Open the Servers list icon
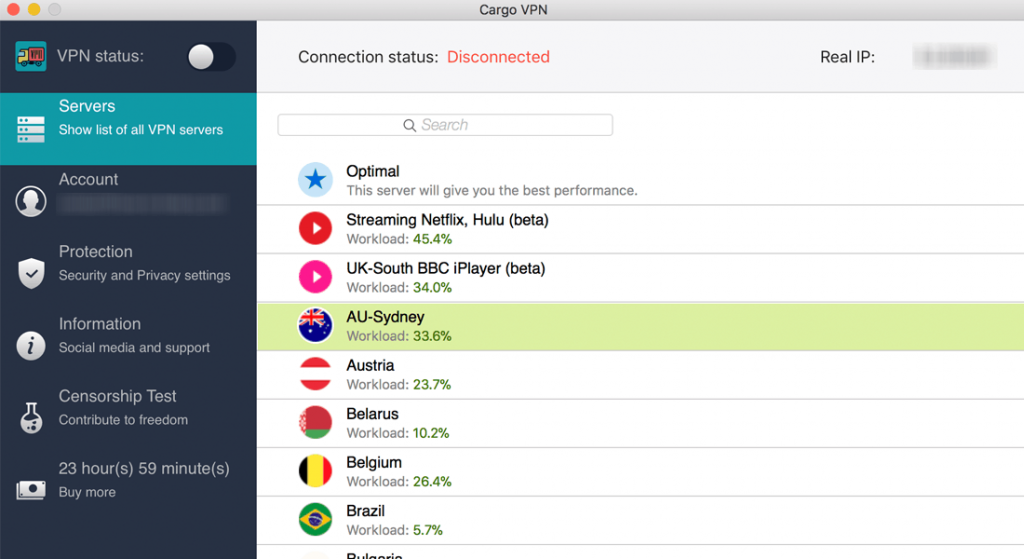 (31, 129)
